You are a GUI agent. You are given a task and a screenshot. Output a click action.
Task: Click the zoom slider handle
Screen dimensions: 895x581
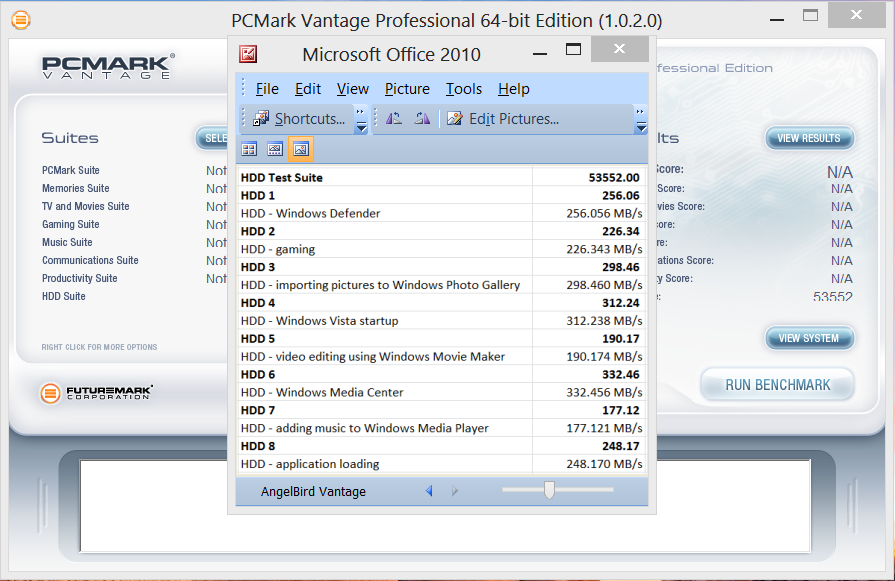(548, 490)
